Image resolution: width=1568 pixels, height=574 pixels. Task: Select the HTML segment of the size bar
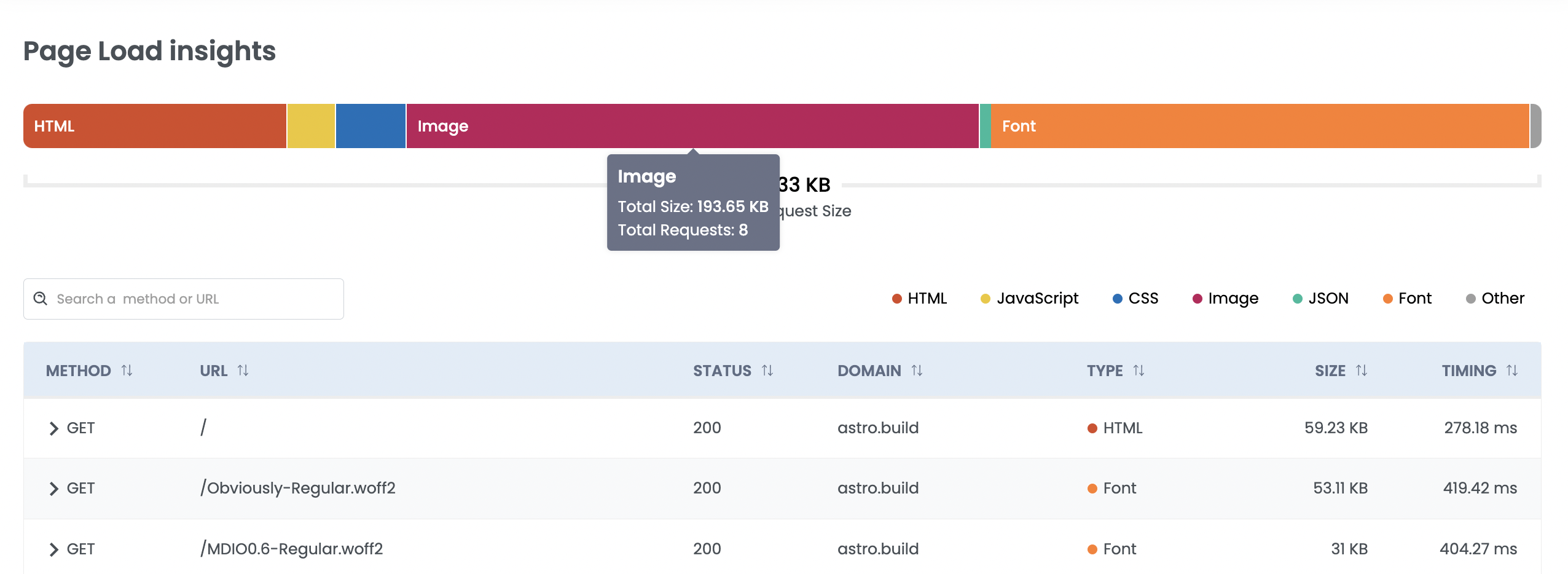coord(155,126)
